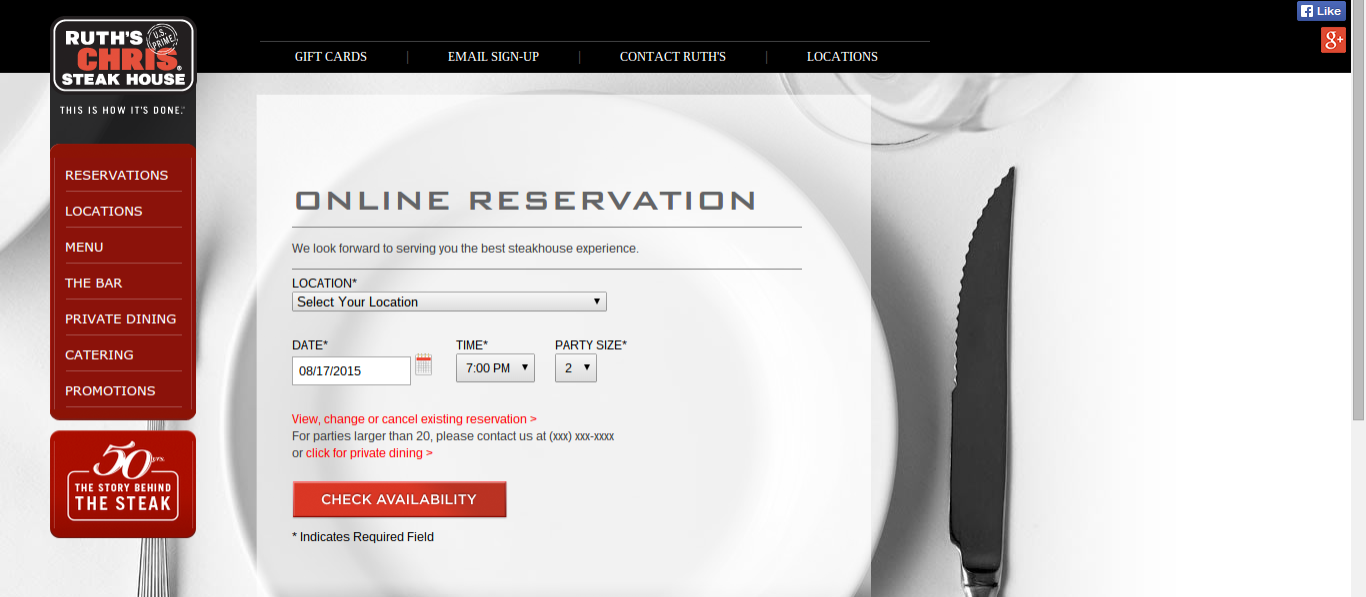Open the Party Size dropdown
The image size is (1366, 597).
(576, 368)
